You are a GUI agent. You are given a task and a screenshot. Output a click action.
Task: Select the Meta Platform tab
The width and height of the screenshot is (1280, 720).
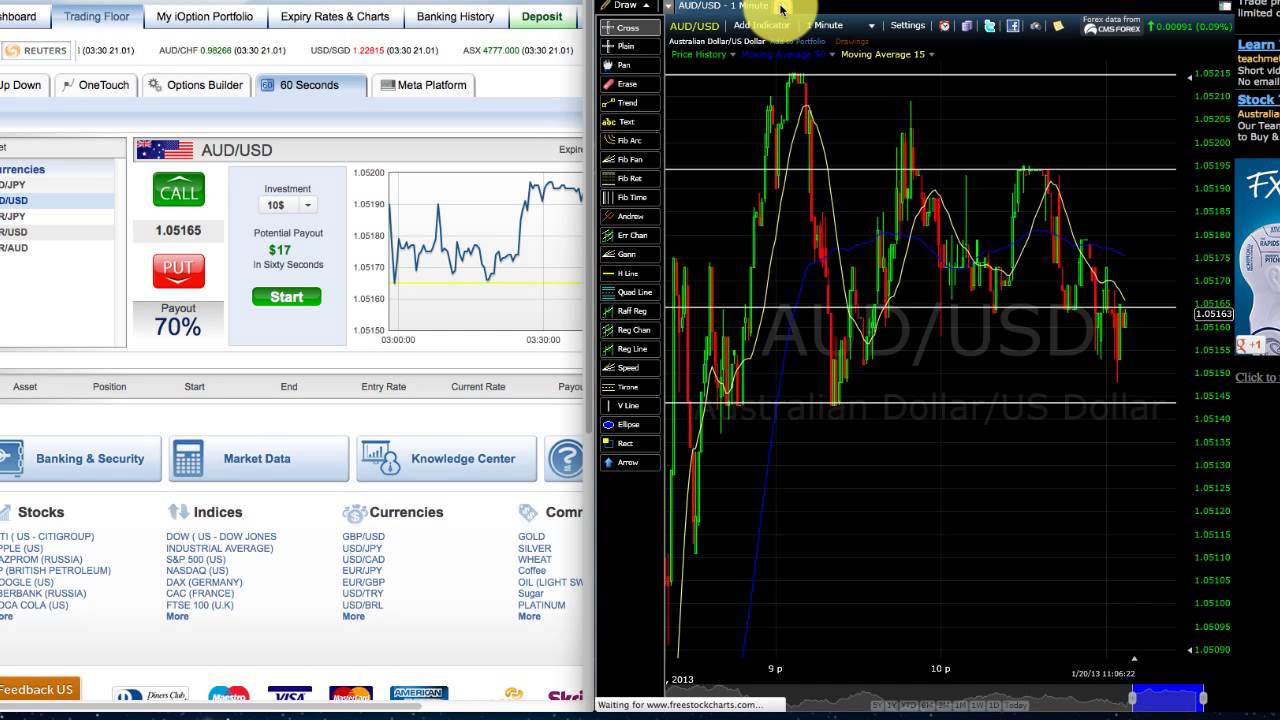tap(424, 85)
